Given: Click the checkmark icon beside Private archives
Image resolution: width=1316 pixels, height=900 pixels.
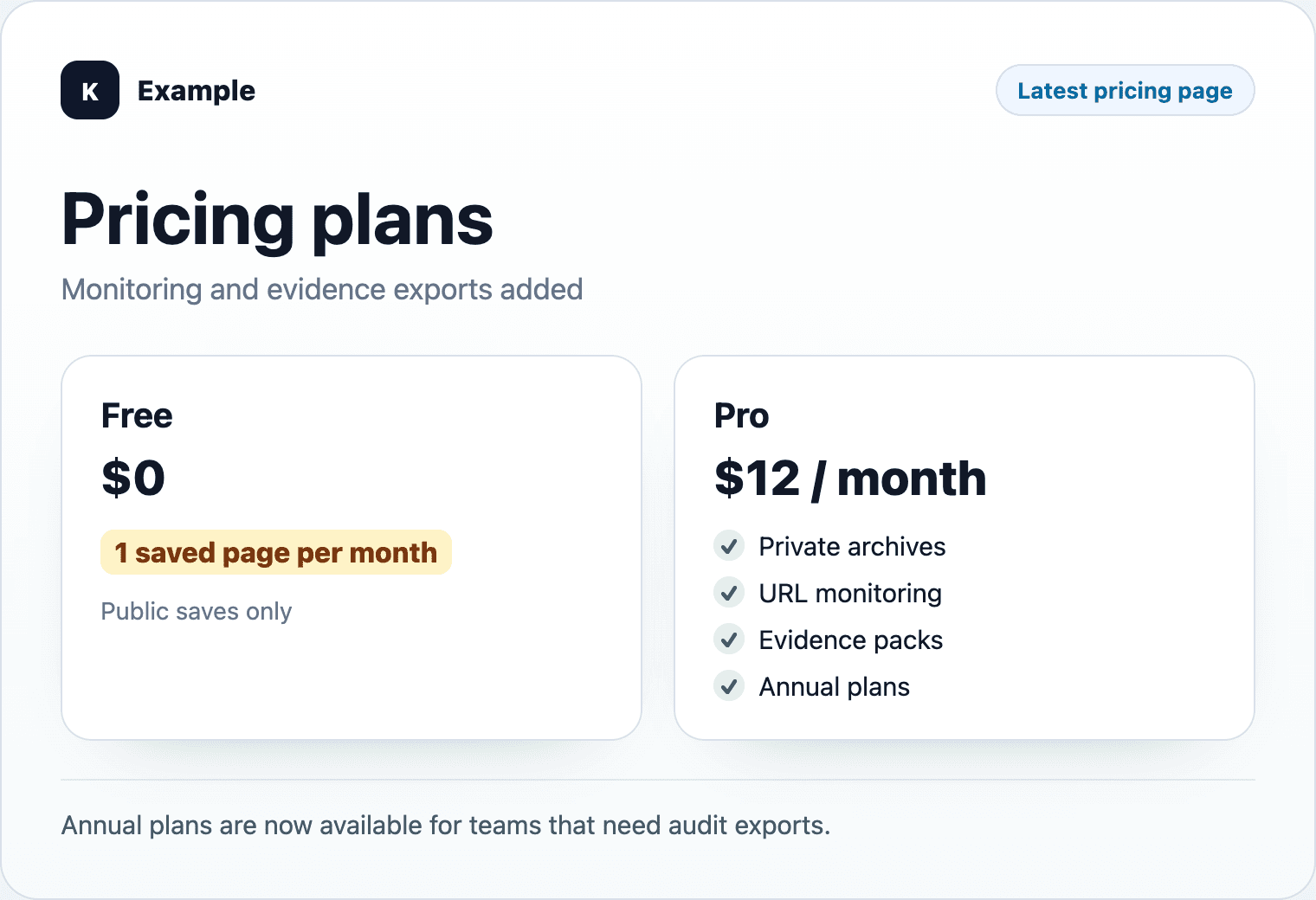Looking at the screenshot, I should tap(729, 546).
